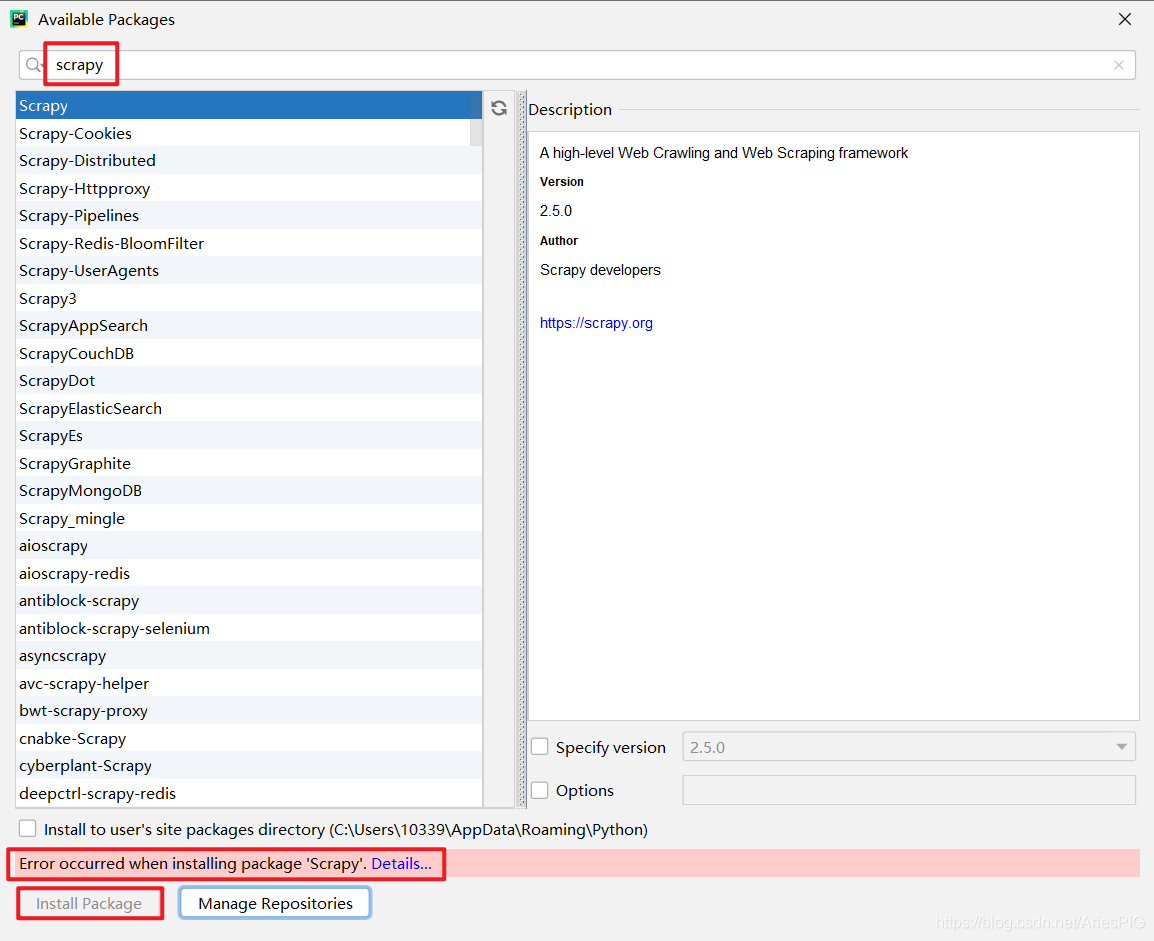
Task: Select the ScrapyElasticSearch package
Action: pyautogui.click(x=249, y=408)
